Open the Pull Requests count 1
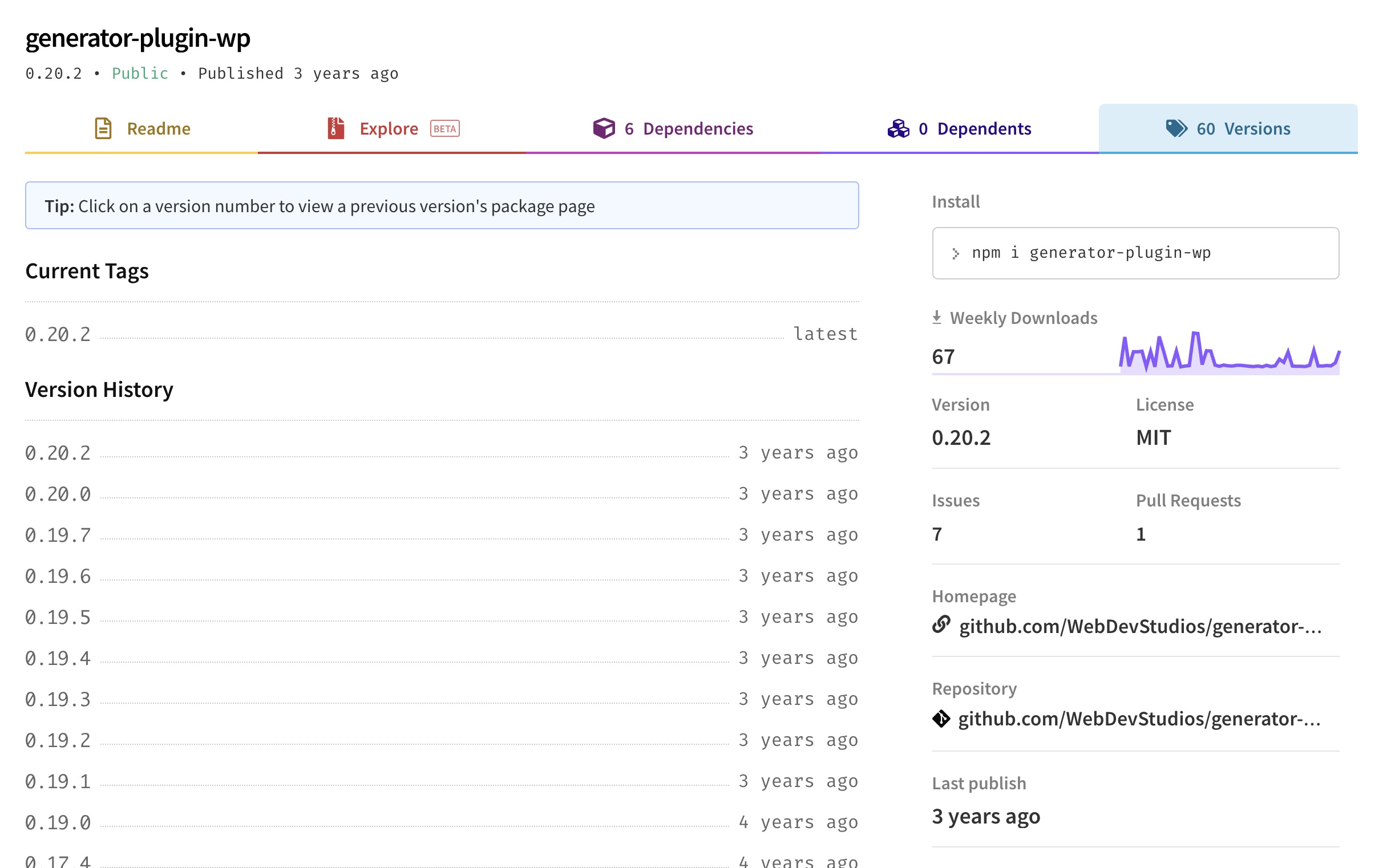 pos(1141,534)
